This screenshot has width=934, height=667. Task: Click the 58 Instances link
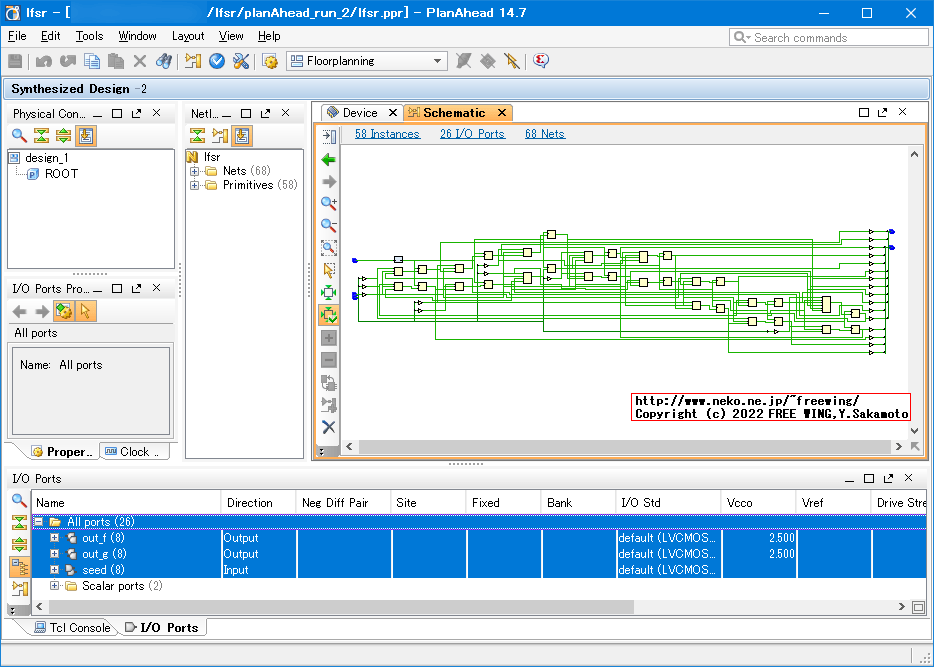(387, 134)
